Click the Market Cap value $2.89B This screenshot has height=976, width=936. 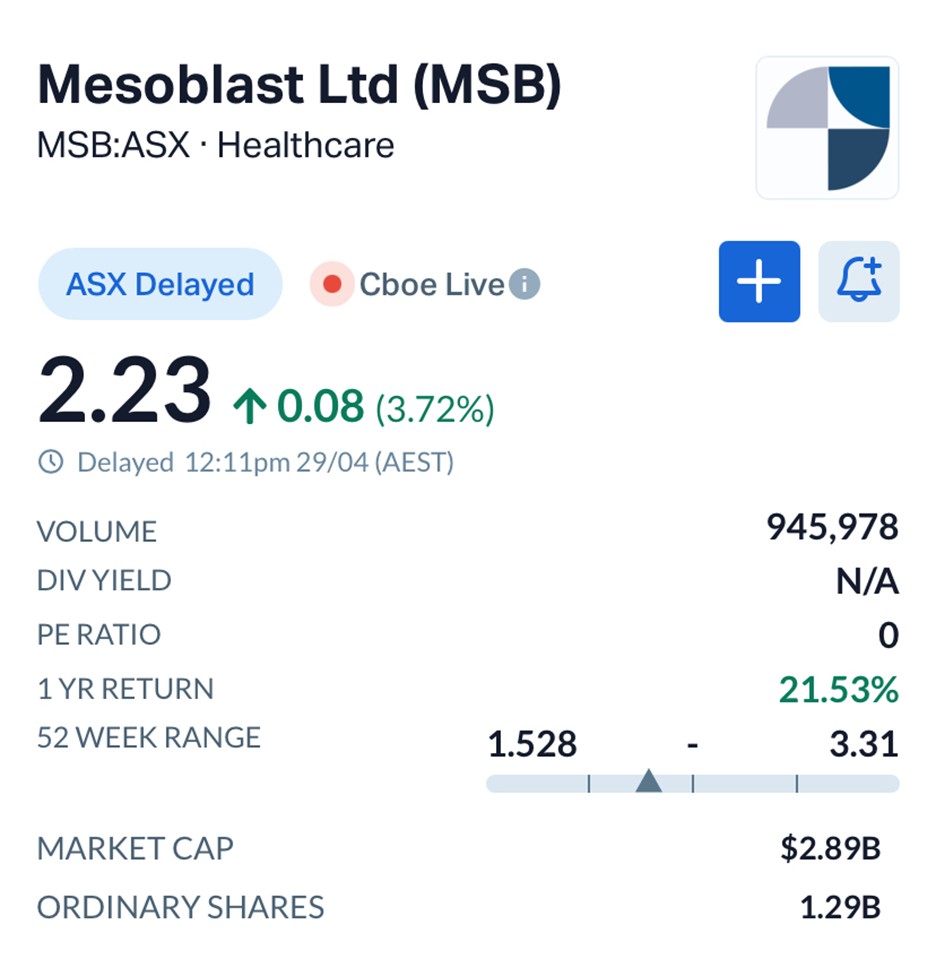(x=830, y=849)
